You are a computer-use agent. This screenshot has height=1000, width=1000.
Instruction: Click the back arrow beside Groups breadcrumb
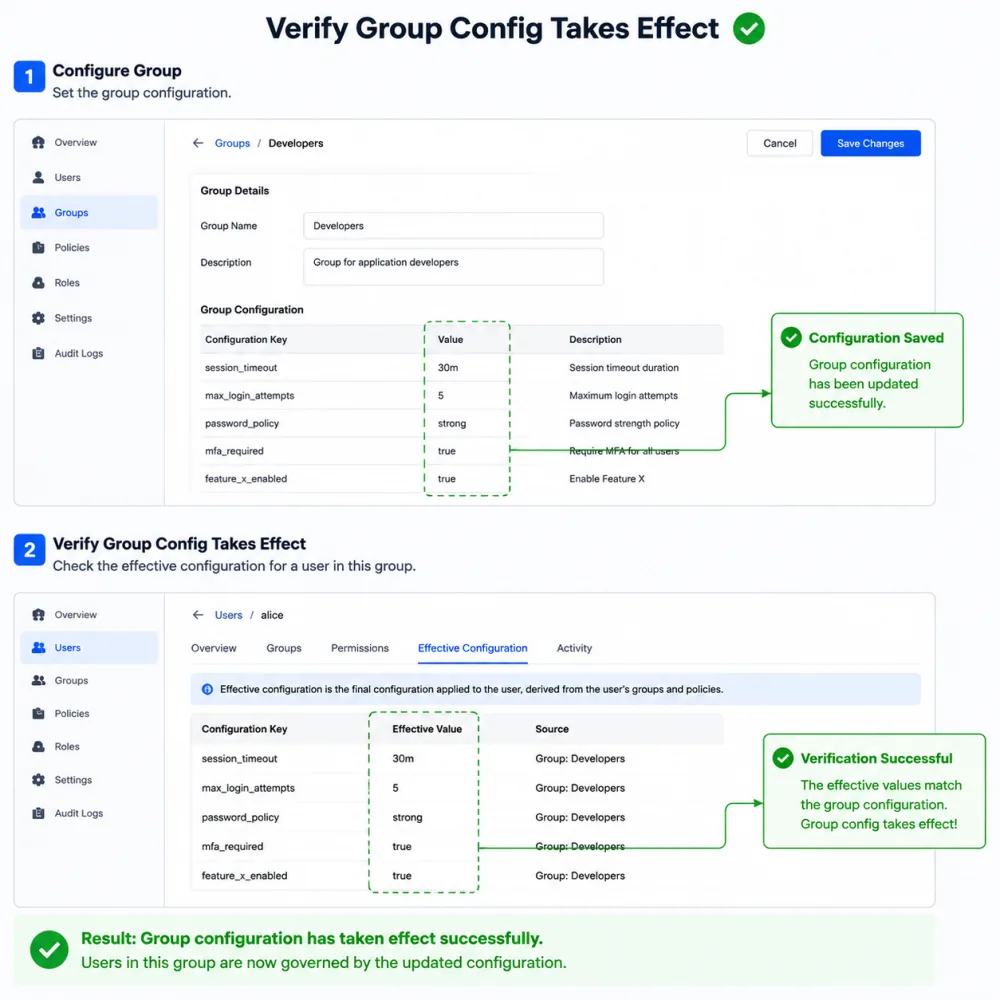point(198,143)
